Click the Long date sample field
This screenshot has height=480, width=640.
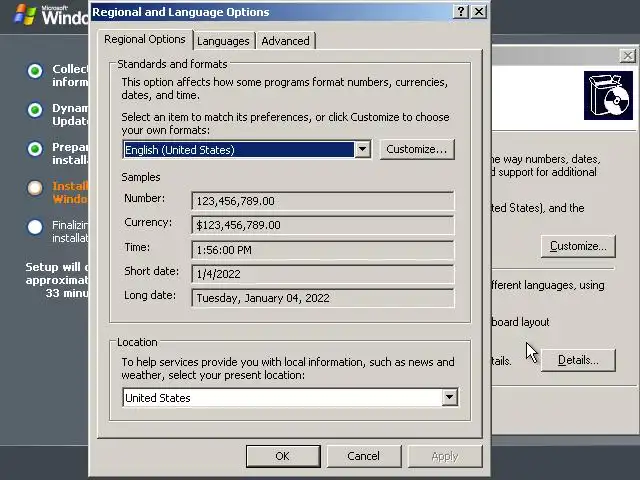322,298
